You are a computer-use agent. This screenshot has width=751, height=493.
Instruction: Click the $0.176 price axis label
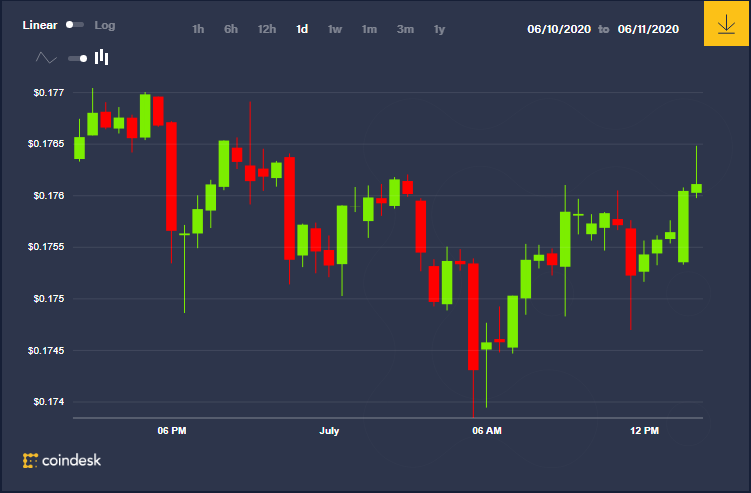pos(48,195)
